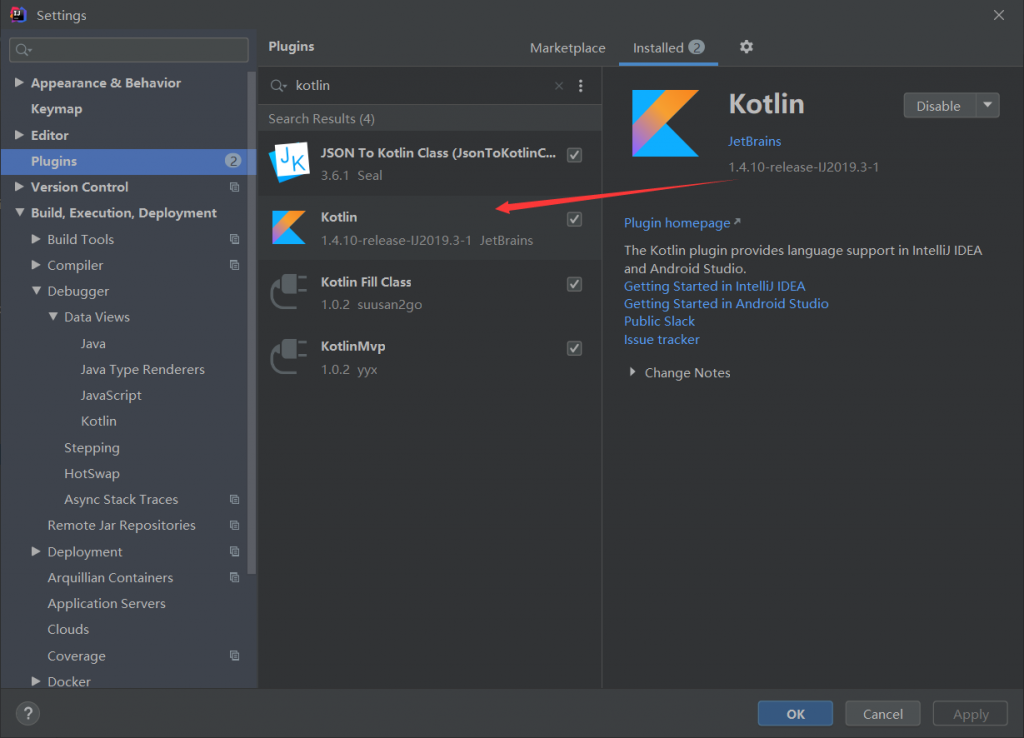Open the plugins settings gear icon

click(x=746, y=47)
